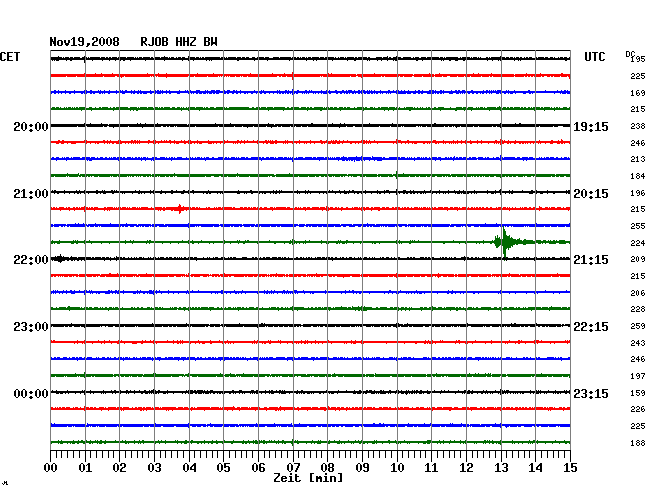
Task: Click minute label 12 on the axis
Action: point(466,467)
